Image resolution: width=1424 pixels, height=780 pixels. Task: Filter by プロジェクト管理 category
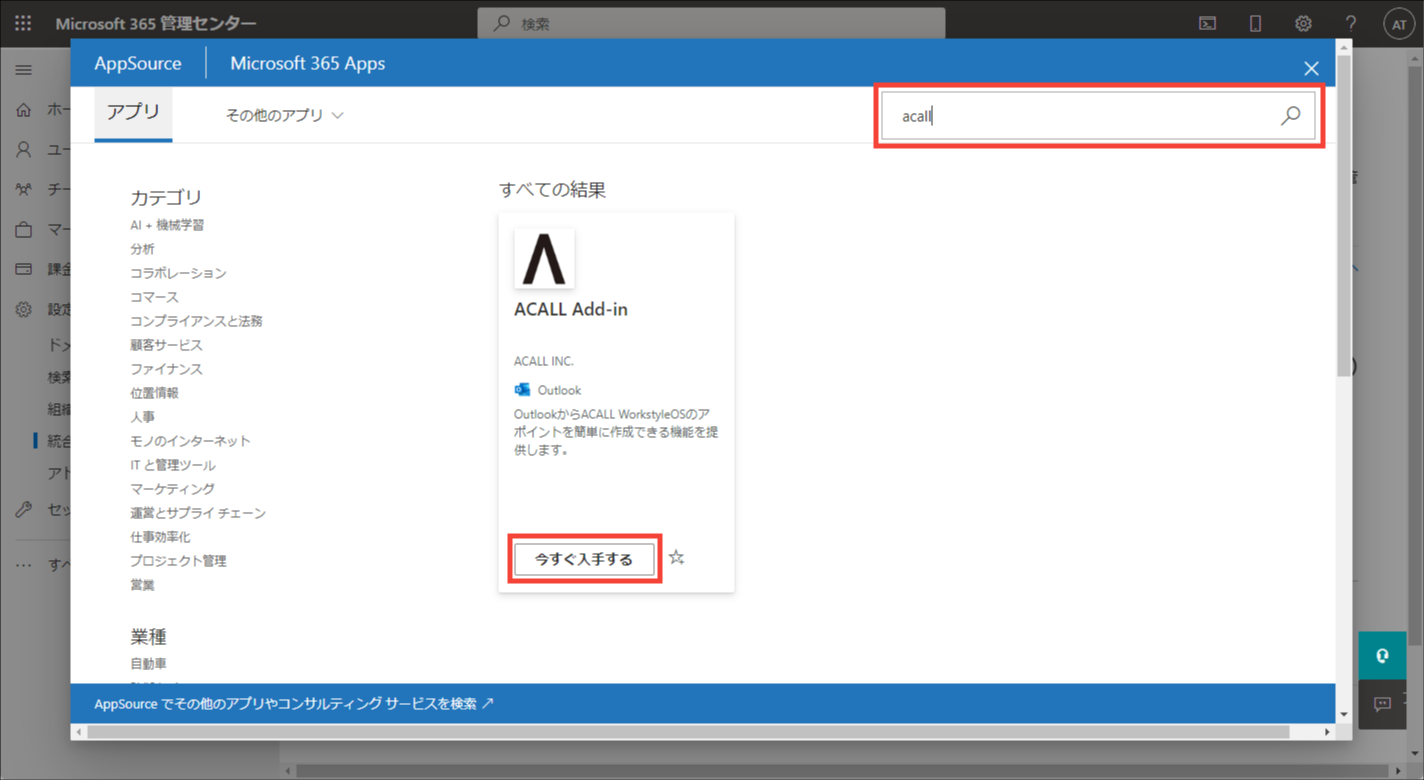[x=178, y=561]
